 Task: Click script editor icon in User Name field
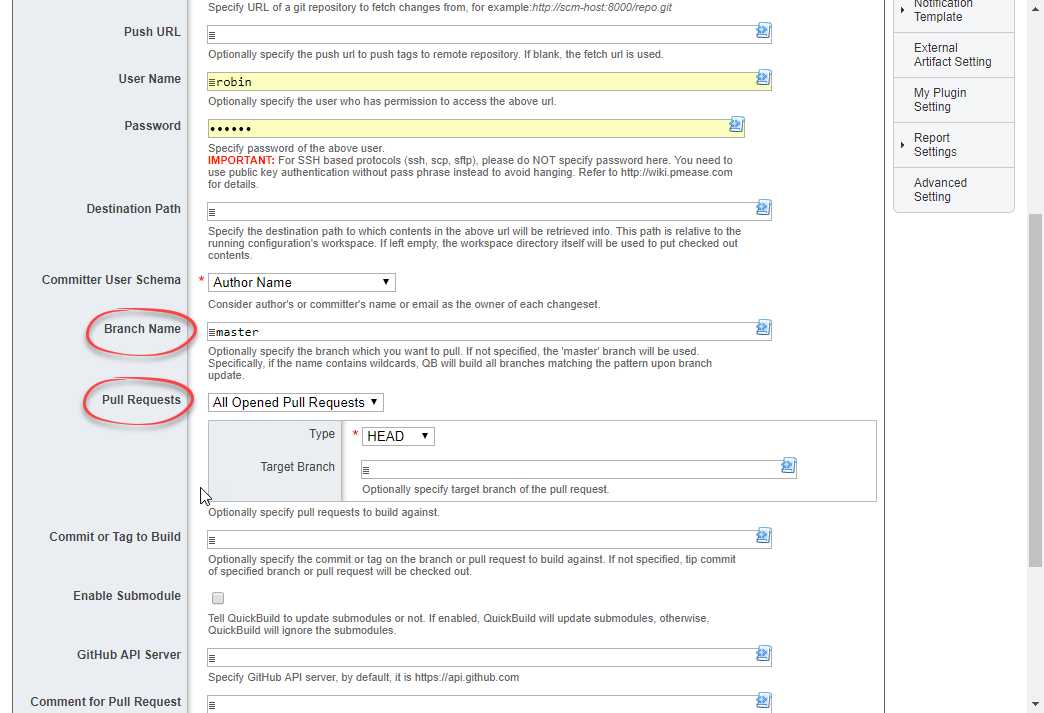(763, 79)
